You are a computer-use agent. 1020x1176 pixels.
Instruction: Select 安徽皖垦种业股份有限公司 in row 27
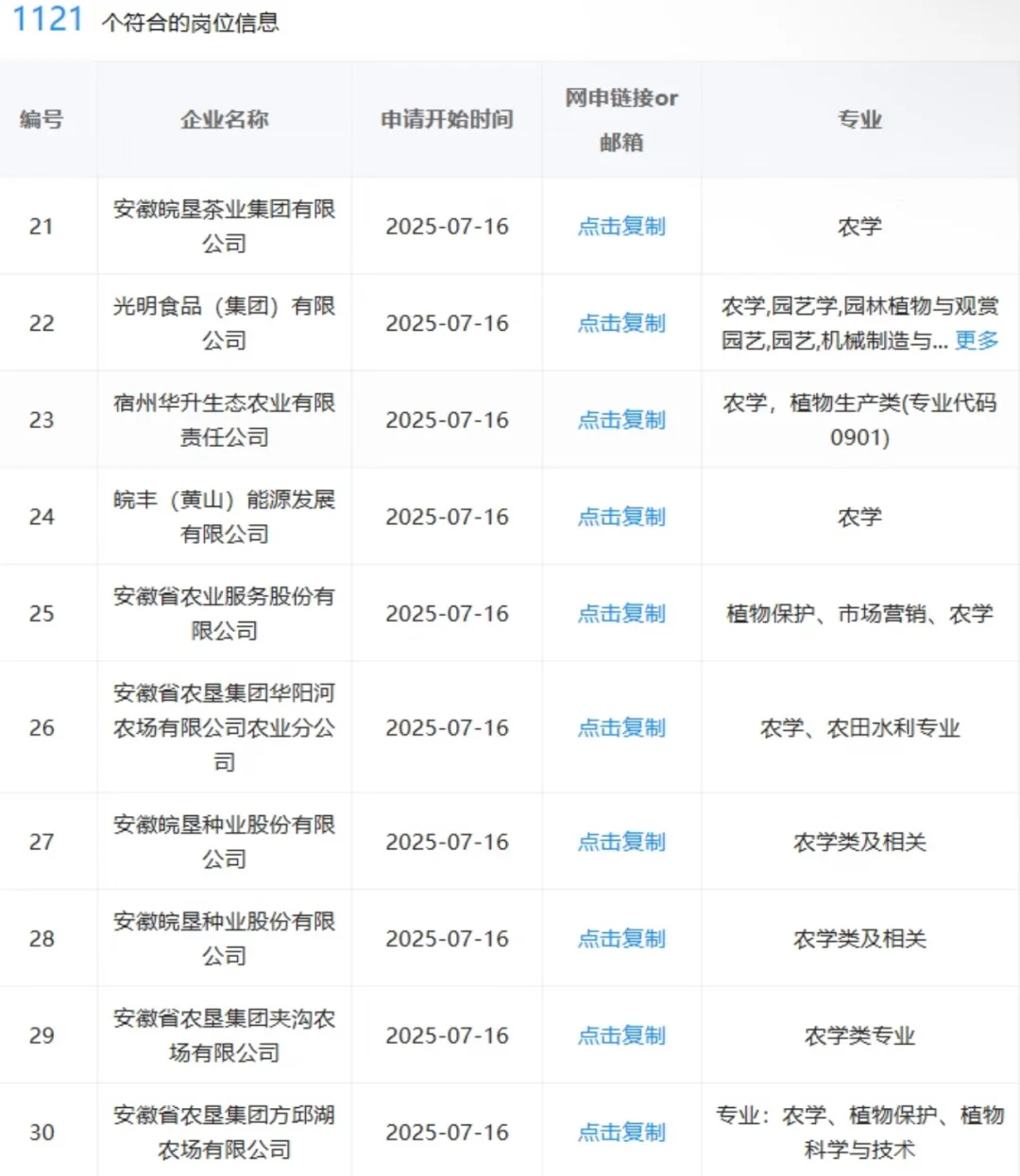[x=225, y=842]
